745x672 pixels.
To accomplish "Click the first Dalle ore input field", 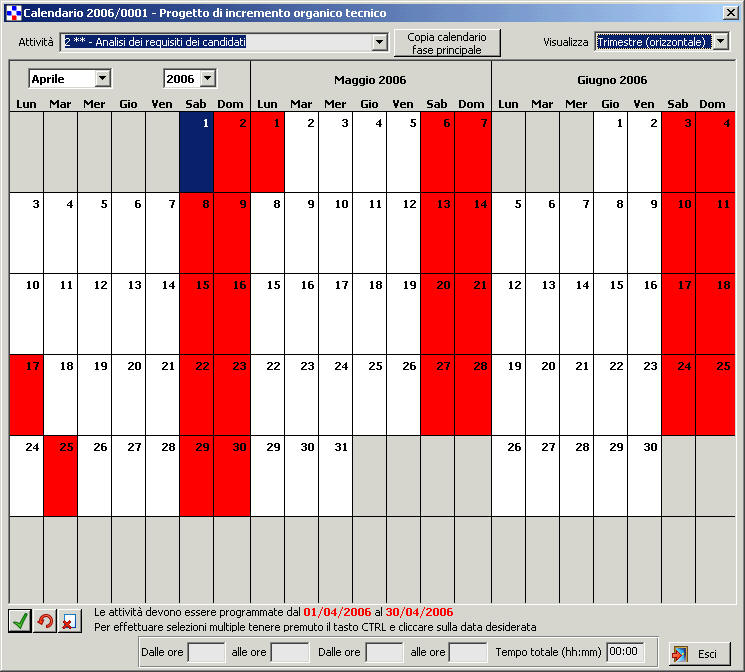I will (207, 652).
